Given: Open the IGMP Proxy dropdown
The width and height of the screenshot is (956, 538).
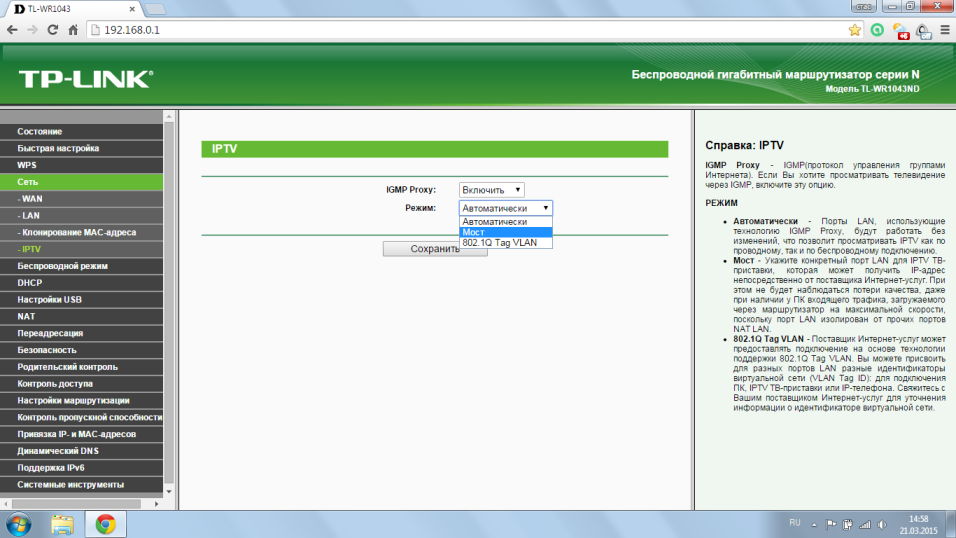Looking at the screenshot, I should (492, 189).
